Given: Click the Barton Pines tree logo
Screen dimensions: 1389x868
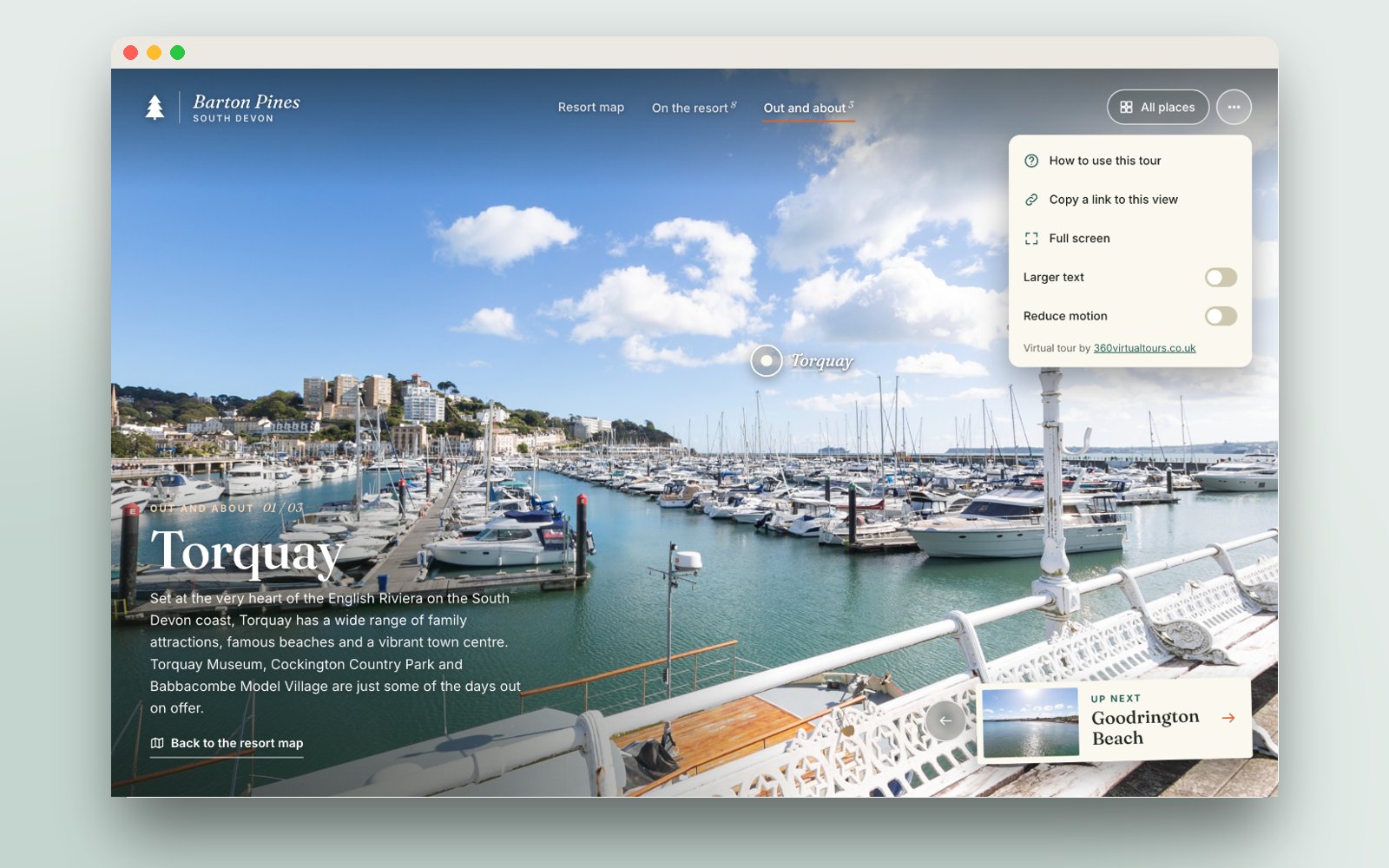Looking at the screenshot, I should (155, 107).
